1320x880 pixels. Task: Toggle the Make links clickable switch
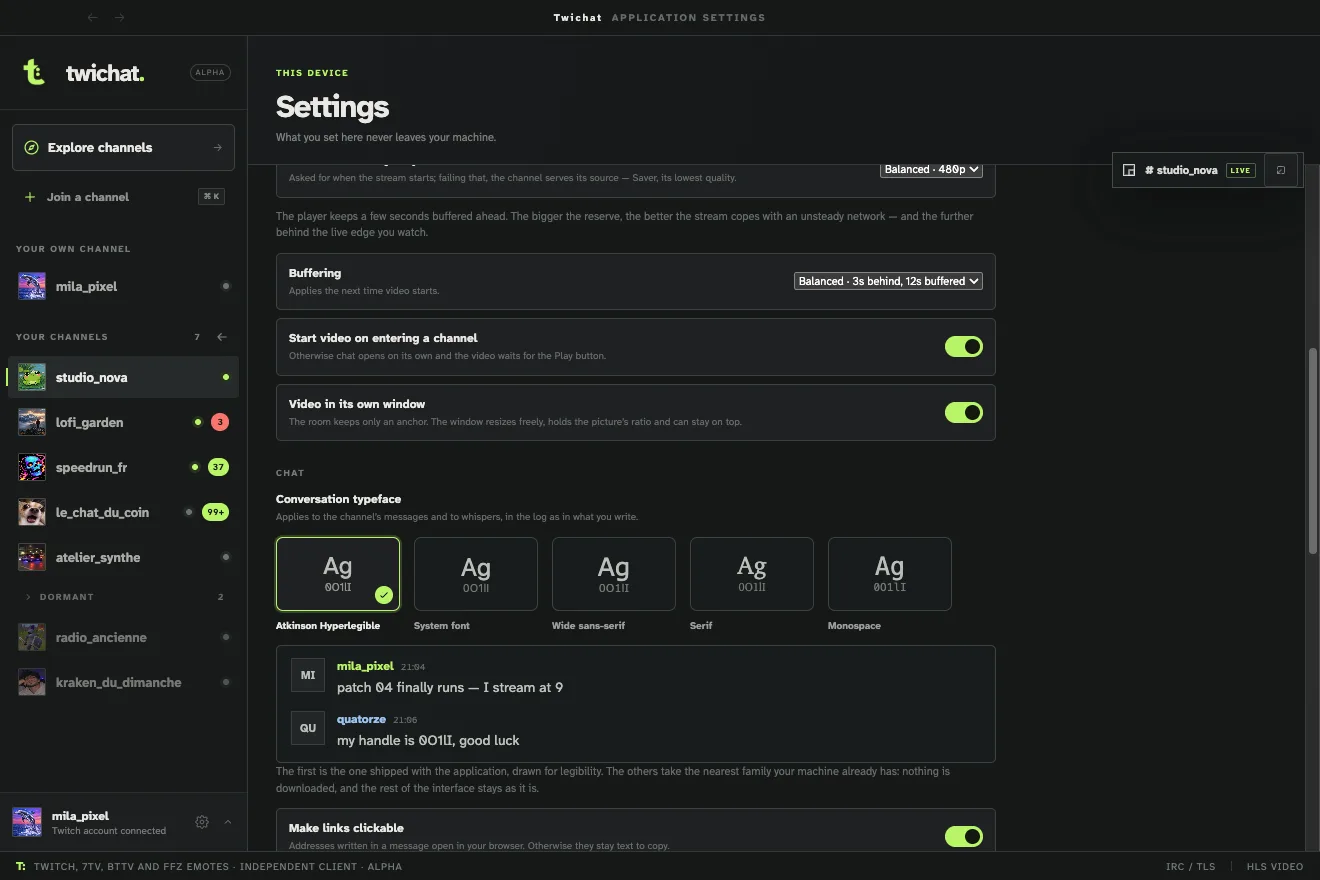(x=964, y=836)
